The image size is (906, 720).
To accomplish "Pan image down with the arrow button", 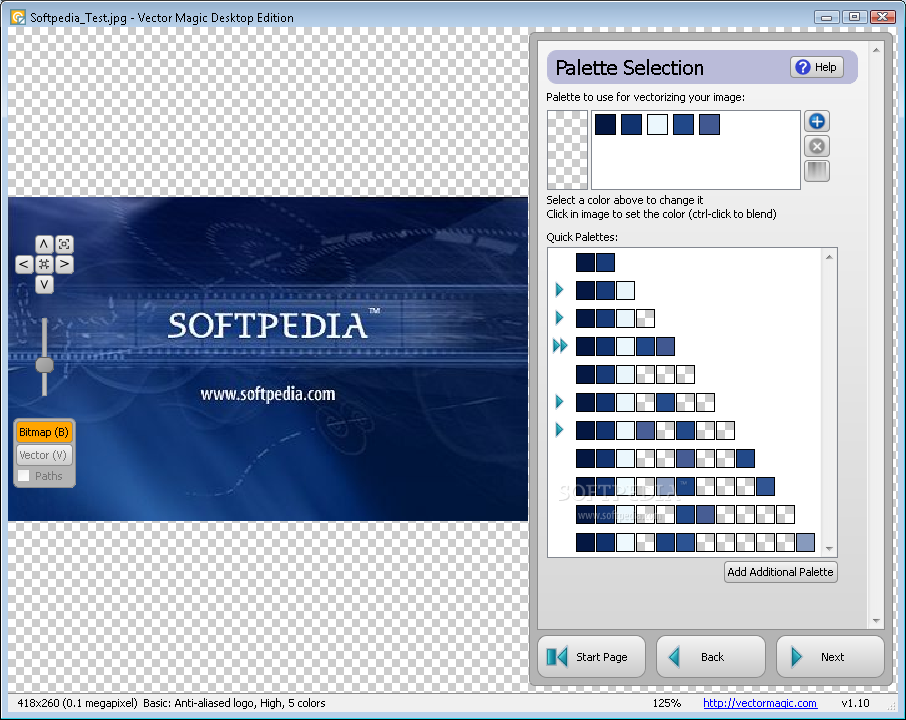I will pos(44,285).
